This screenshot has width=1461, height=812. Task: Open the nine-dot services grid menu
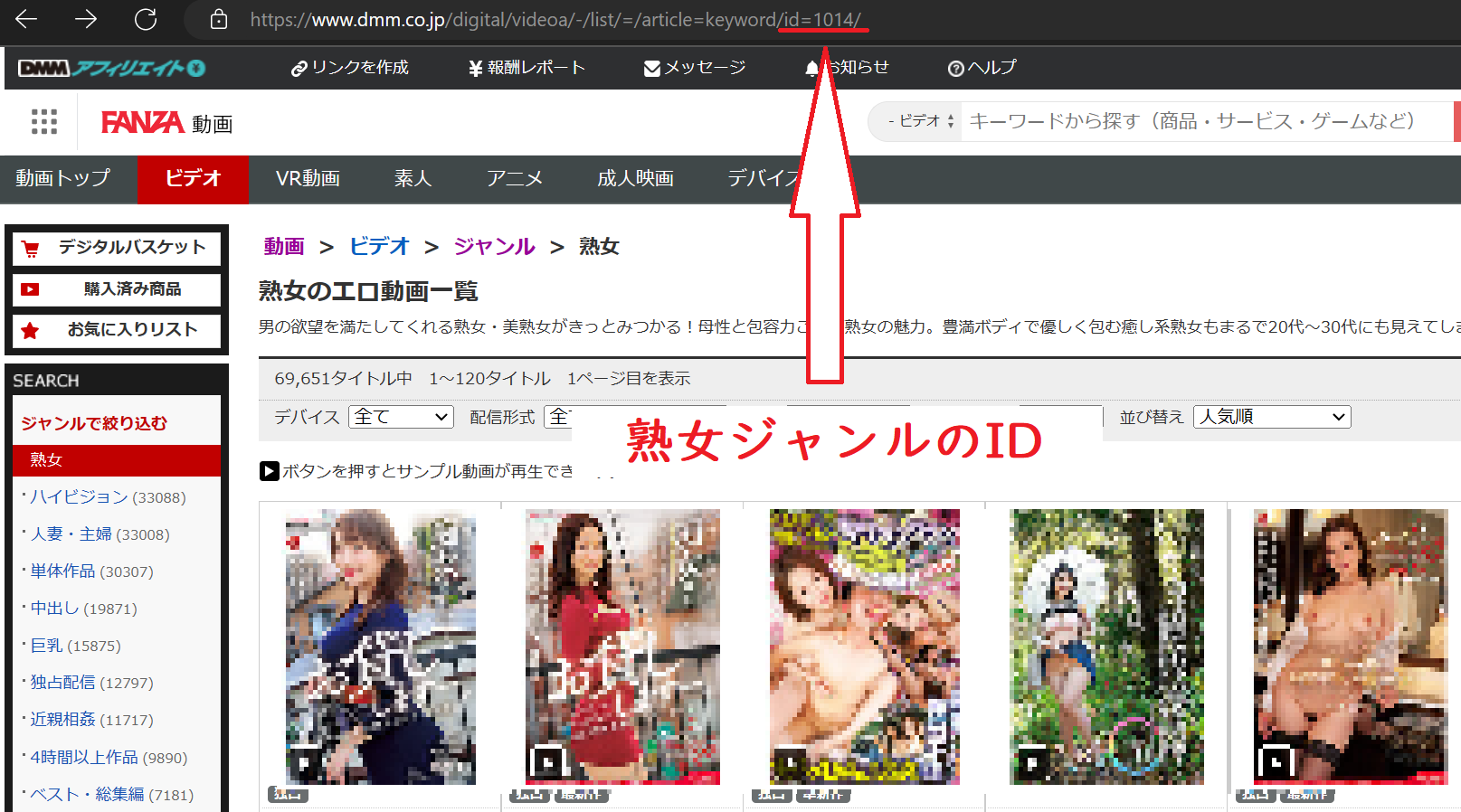[x=44, y=121]
